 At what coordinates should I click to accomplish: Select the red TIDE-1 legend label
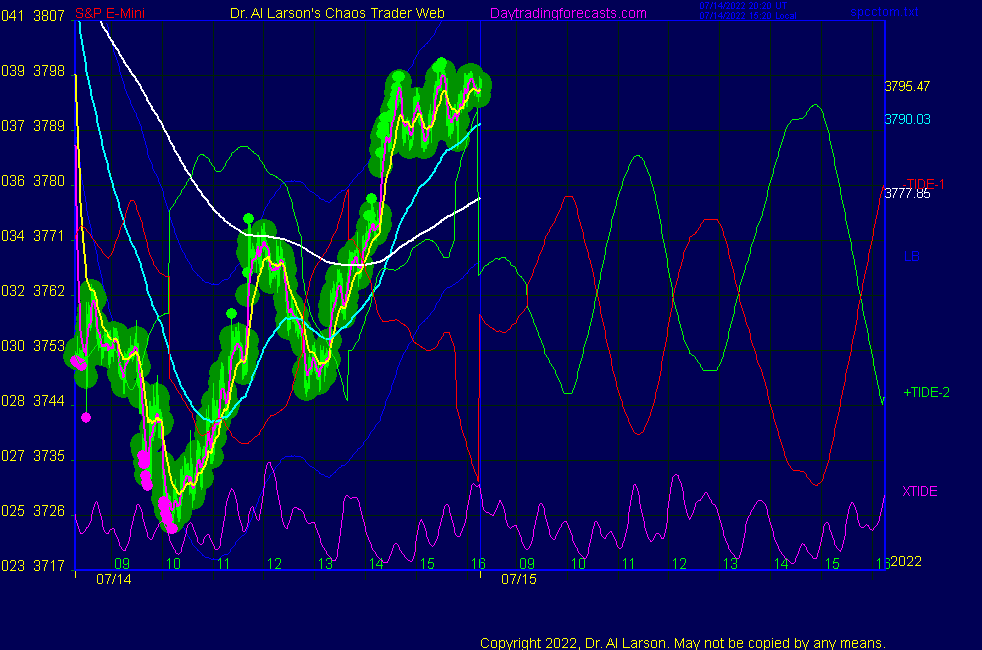(x=925, y=184)
